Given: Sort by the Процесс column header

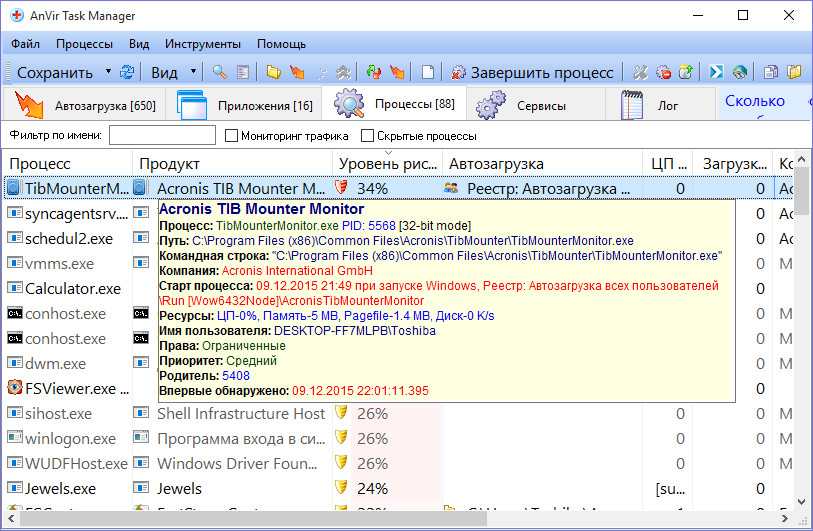Looking at the screenshot, I should click(x=68, y=164).
